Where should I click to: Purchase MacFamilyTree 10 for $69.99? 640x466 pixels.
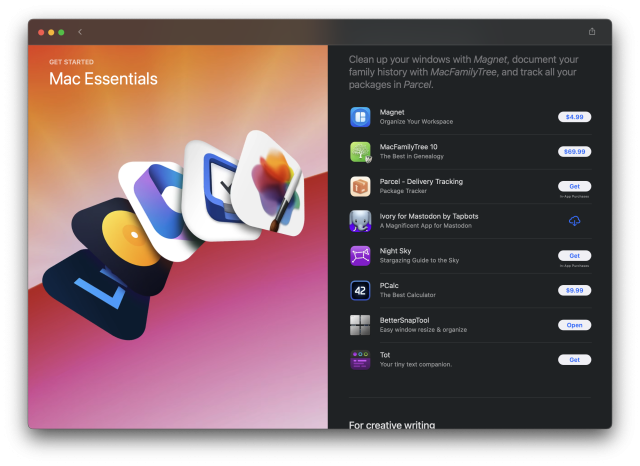point(574,152)
